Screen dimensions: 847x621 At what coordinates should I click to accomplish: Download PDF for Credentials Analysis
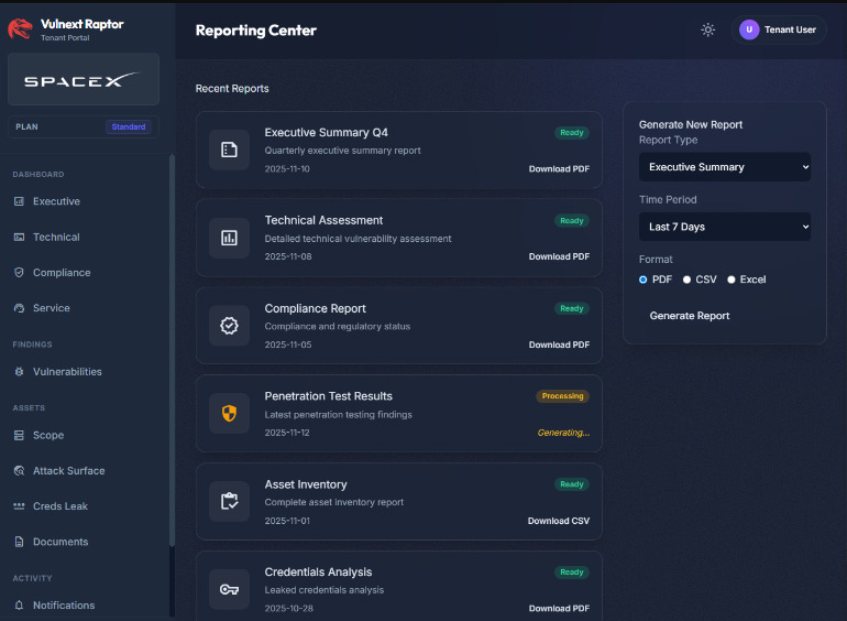tap(559, 608)
